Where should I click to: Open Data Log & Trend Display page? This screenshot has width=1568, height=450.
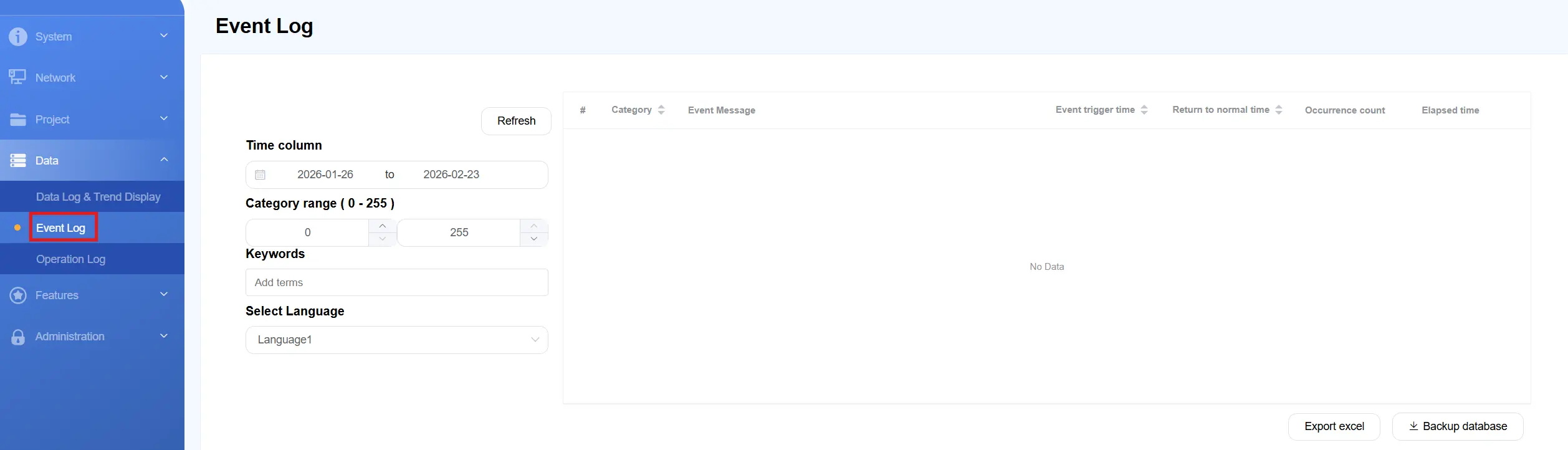pyautogui.click(x=98, y=197)
